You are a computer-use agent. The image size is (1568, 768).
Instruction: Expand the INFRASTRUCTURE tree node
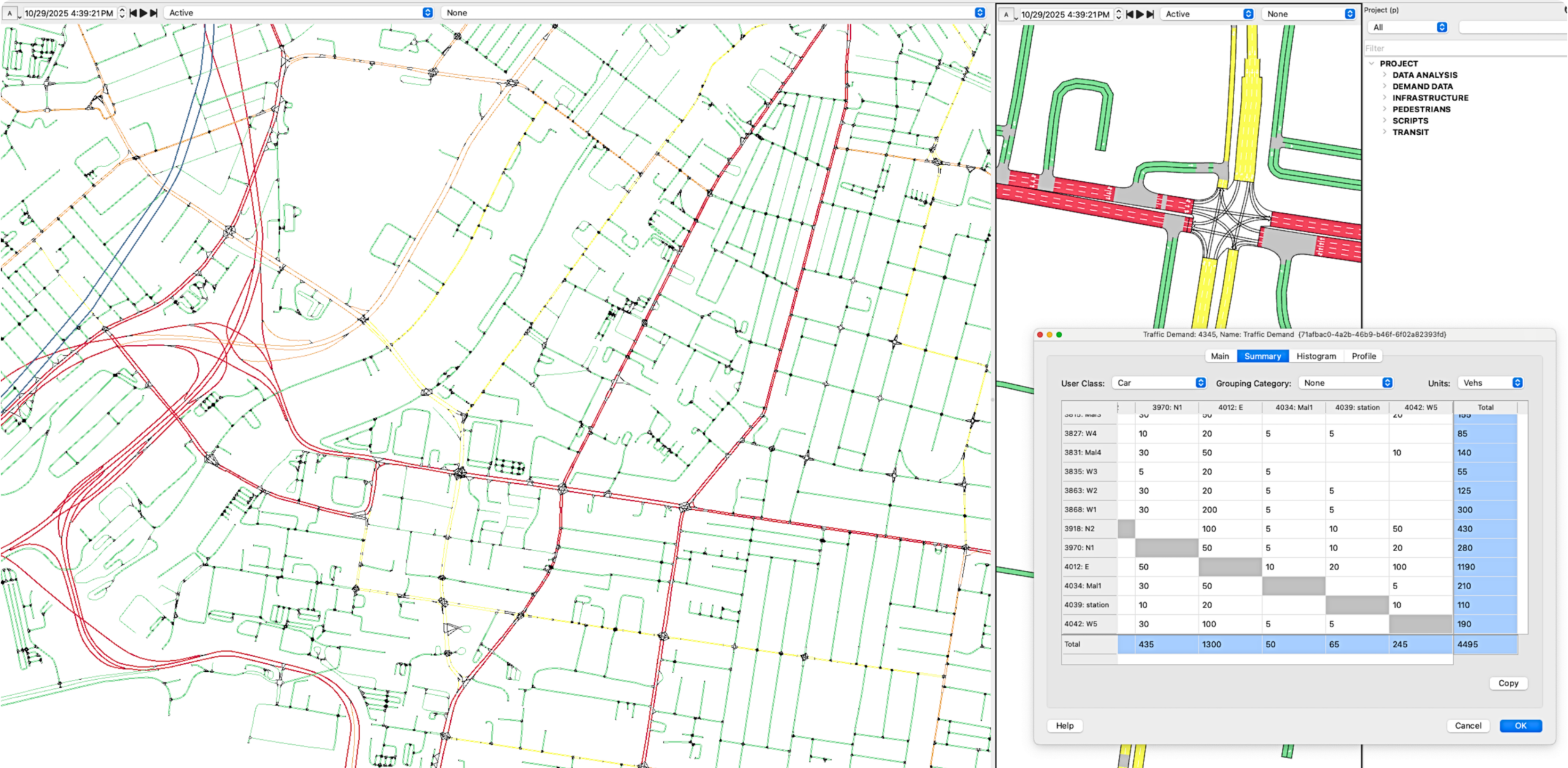pos(1384,98)
